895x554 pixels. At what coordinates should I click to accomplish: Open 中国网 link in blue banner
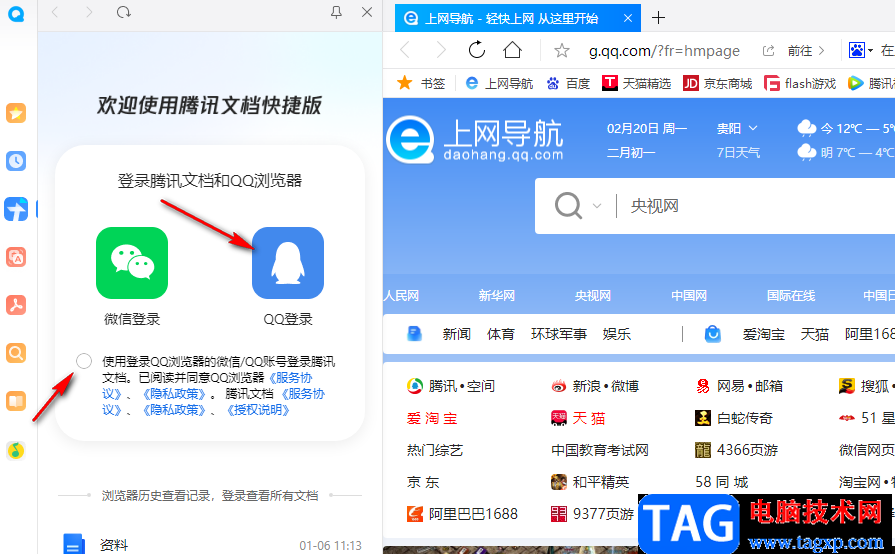point(689,296)
